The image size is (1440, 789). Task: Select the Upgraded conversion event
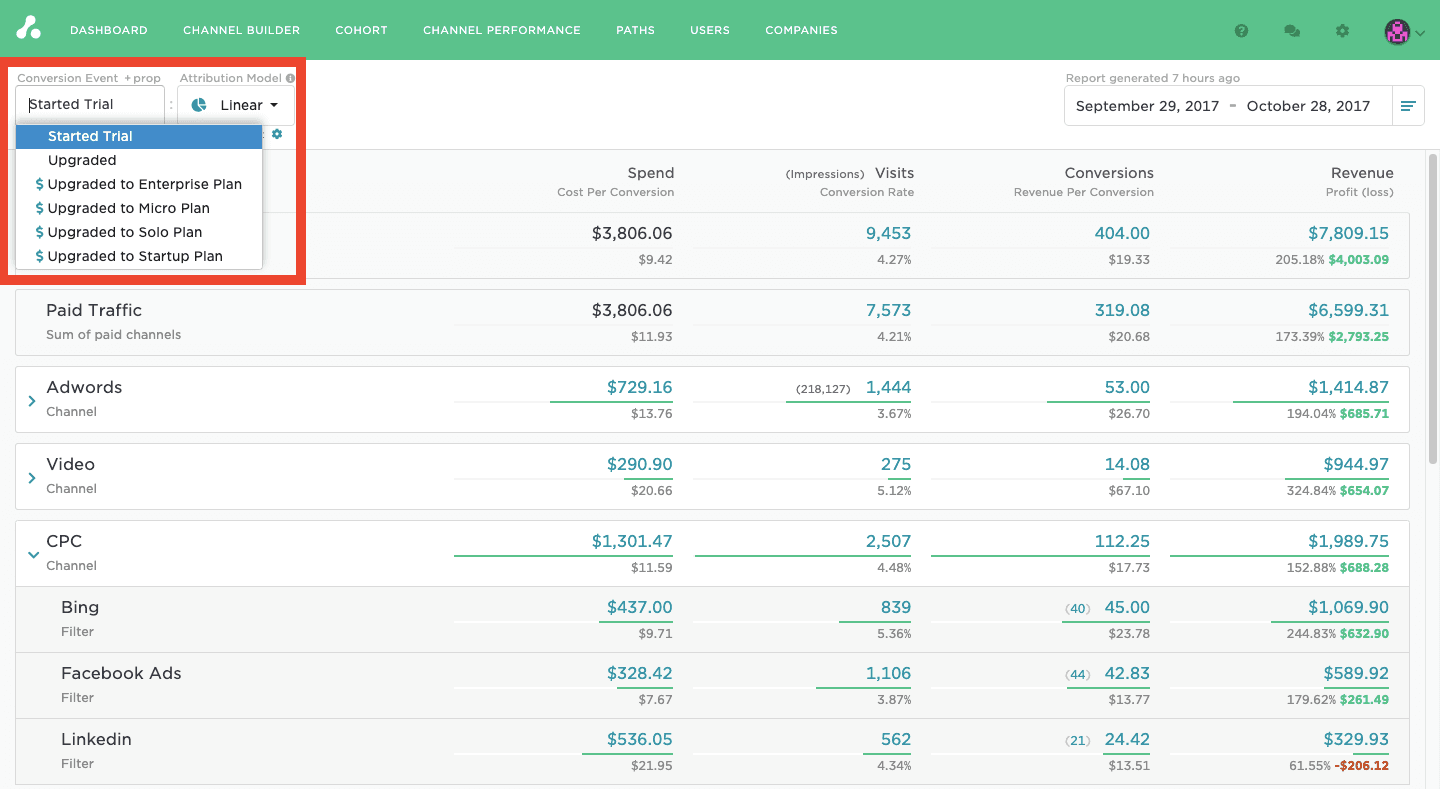point(82,160)
